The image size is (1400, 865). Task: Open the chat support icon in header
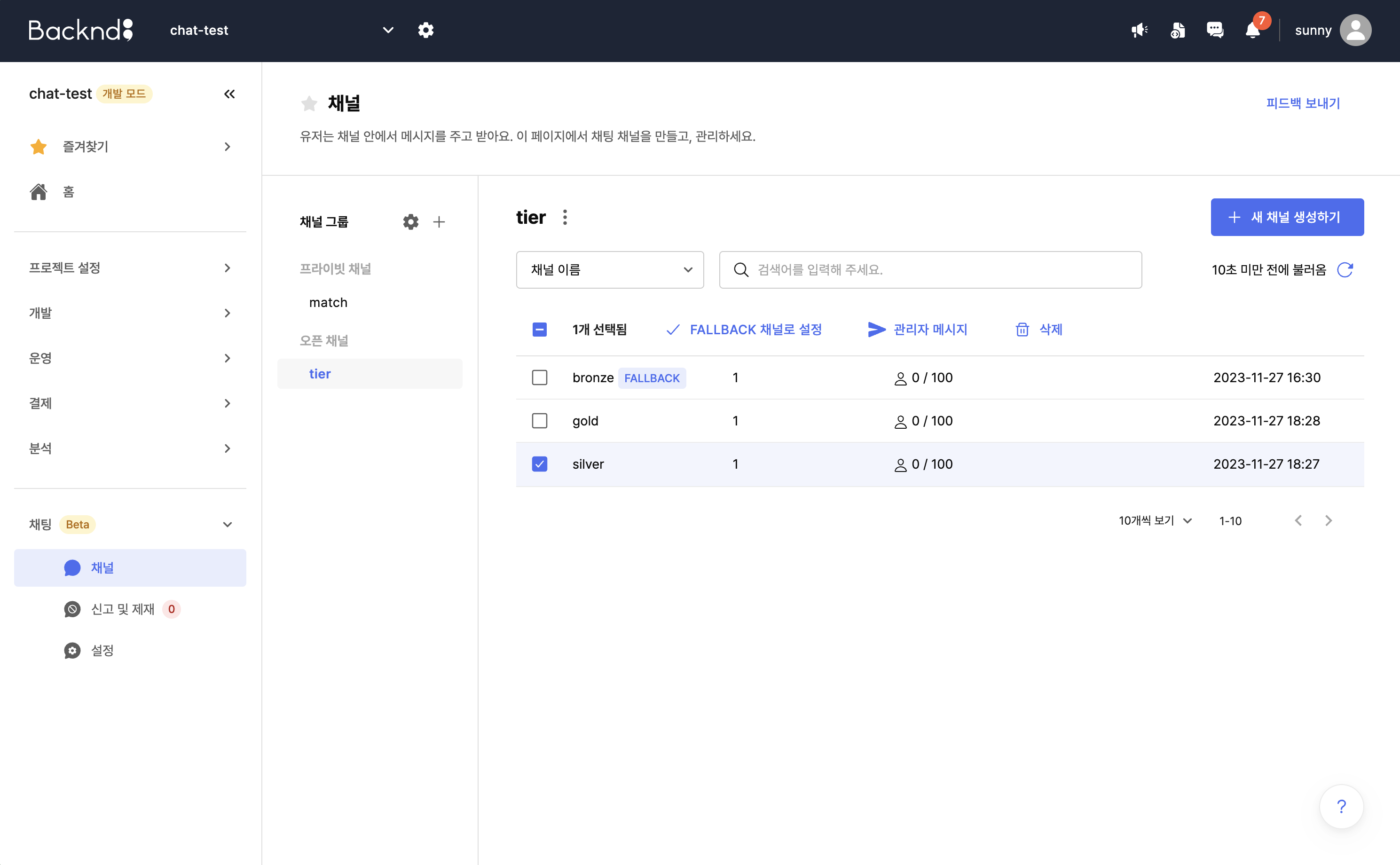pos(1215,30)
